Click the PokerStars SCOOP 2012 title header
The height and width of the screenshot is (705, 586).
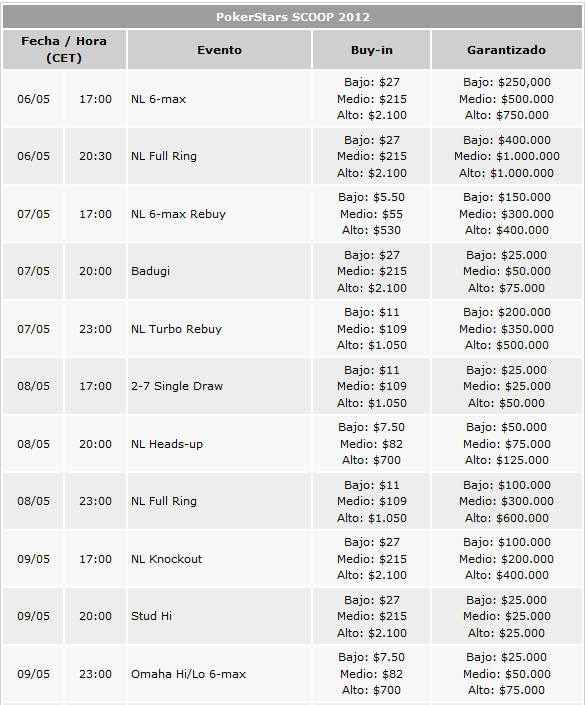point(293,17)
